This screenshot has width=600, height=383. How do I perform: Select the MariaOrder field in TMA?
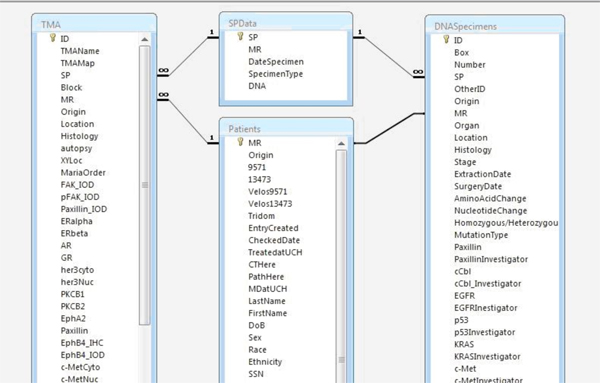83,173
